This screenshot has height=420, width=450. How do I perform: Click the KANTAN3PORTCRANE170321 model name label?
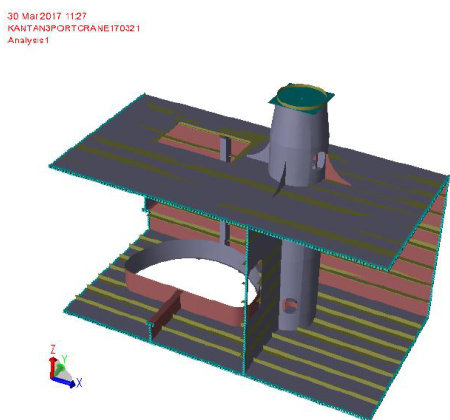click(73, 28)
